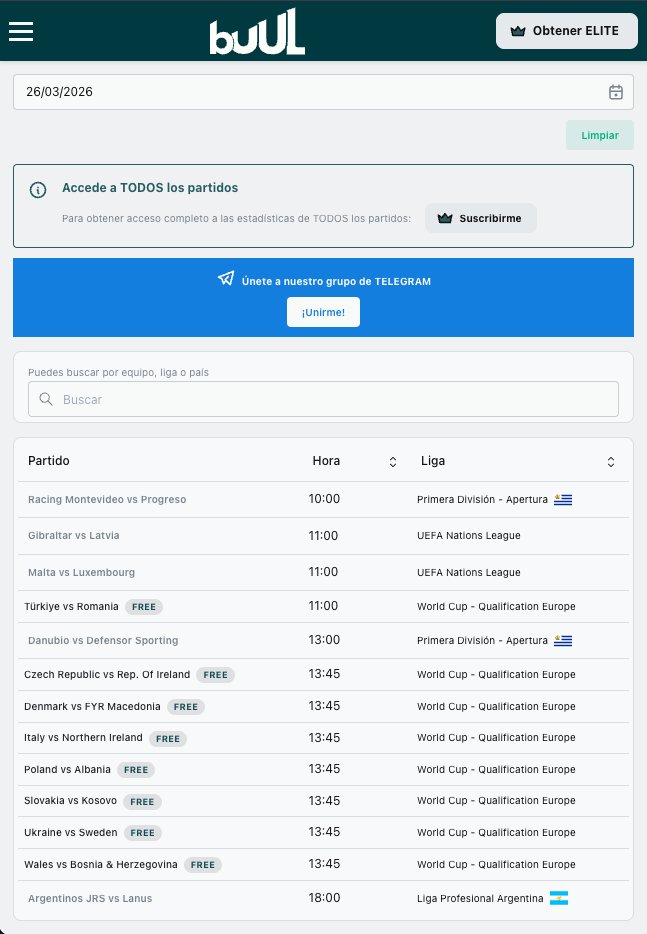This screenshot has height=934, width=647.
Task: Open Slovakia vs Kosovo match
Action: tap(70, 801)
